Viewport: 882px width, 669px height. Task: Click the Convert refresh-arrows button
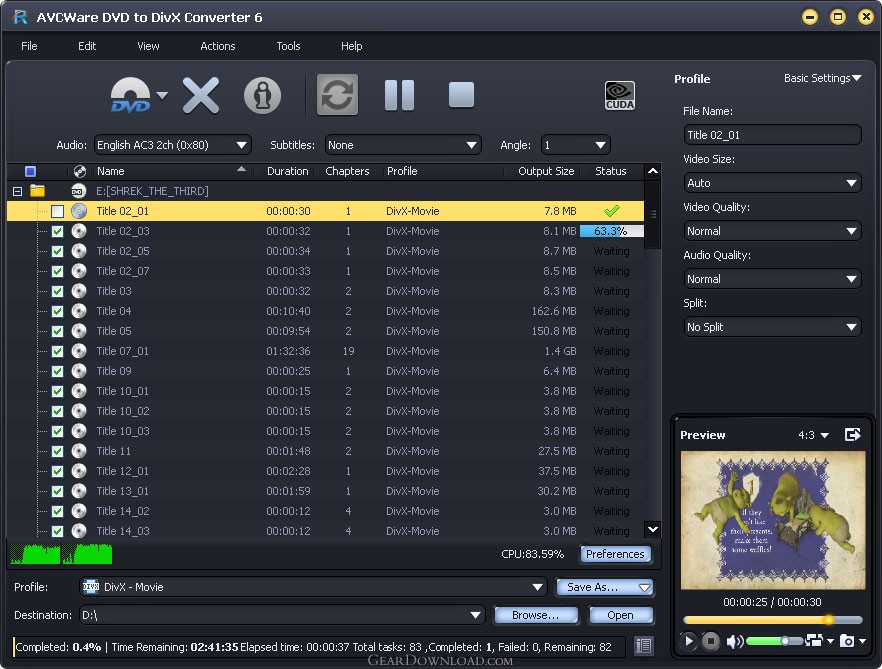[337, 95]
